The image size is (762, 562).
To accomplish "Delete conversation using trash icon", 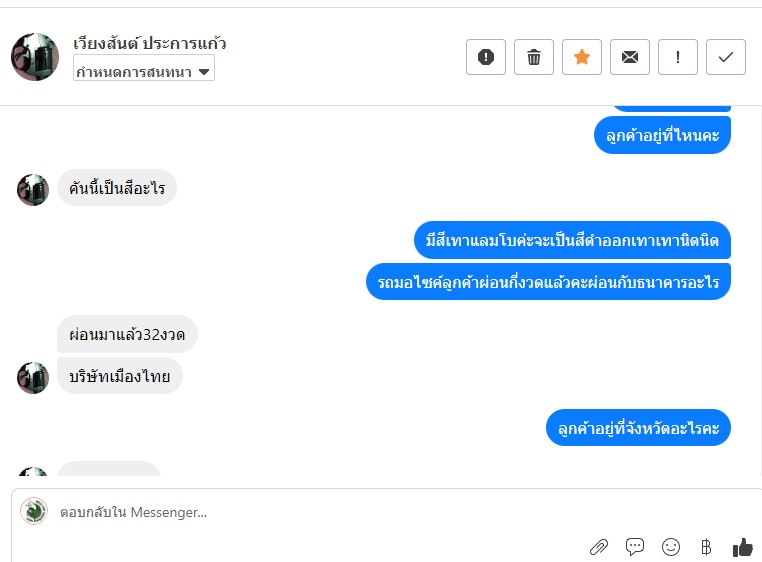I will coord(534,57).
